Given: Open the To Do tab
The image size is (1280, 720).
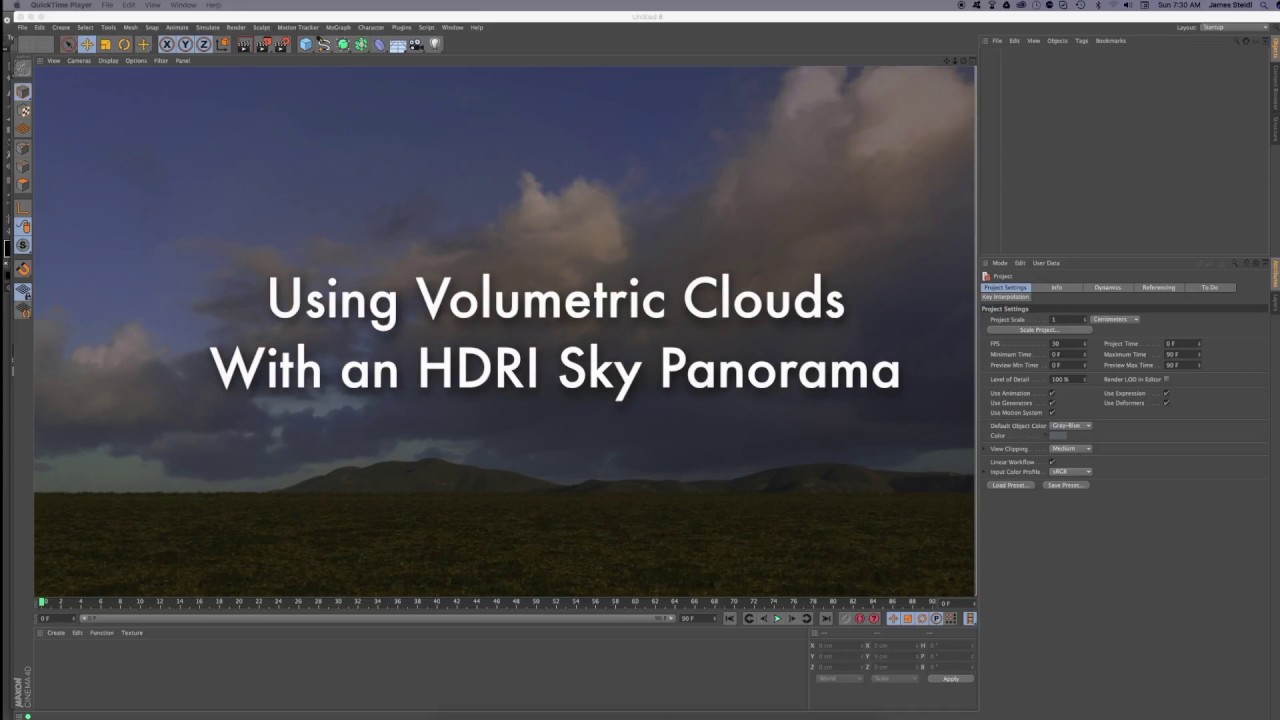Looking at the screenshot, I should pyautogui.click(x=1210, y=287).
